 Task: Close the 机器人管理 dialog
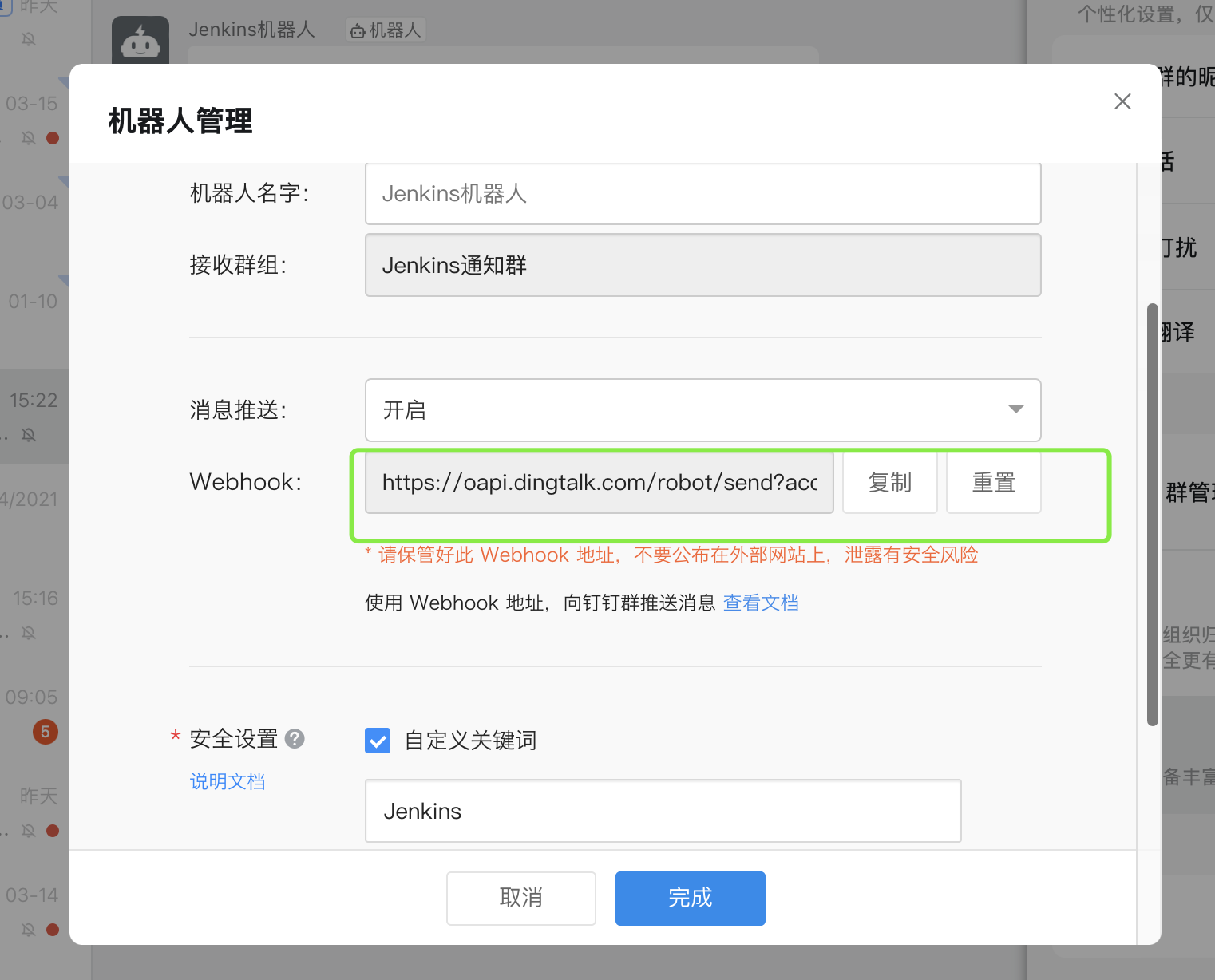(x=1122, y=101)
